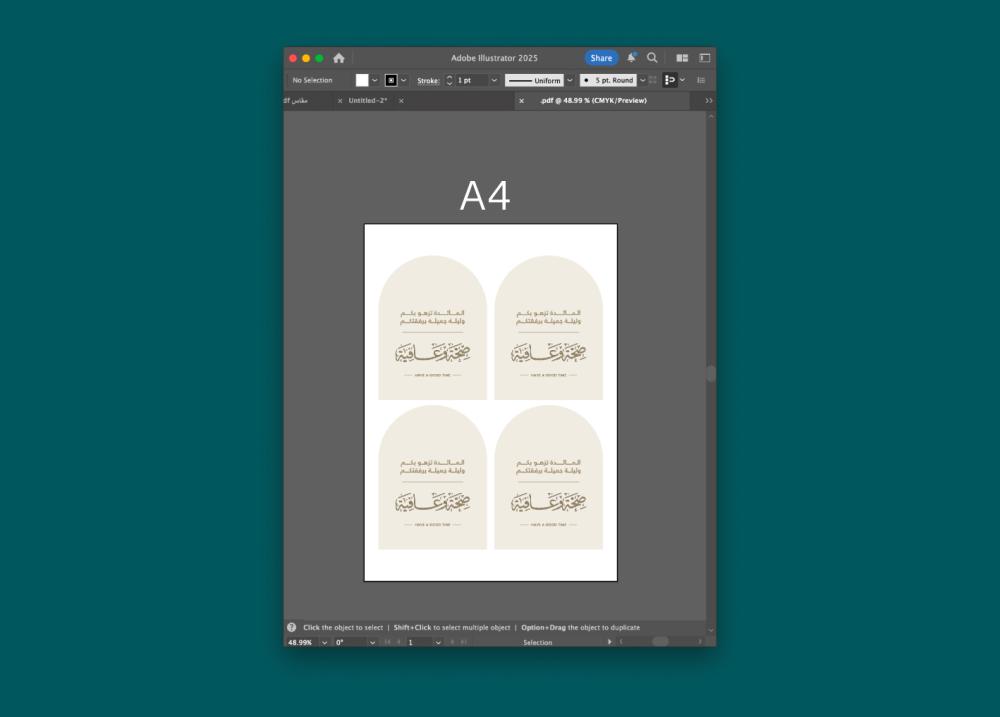This screenshot has width=1000, height=717.
Task: Click the white Fill color swatch
Action: [362, 80]
